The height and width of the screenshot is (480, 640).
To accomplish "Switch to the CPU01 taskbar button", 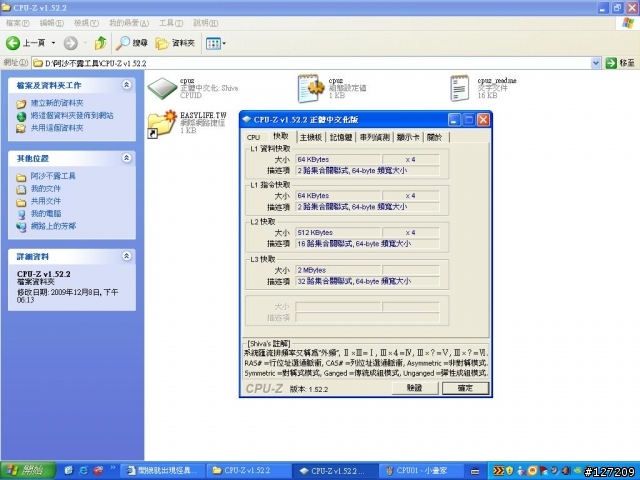I will (x=420, y=471).
